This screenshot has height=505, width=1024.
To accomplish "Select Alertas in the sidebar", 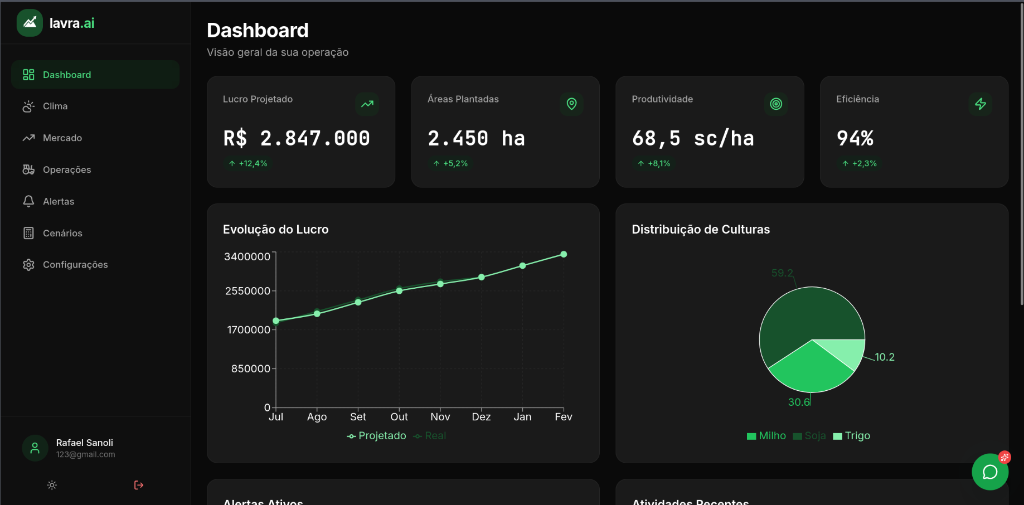I will pos(58,201).
